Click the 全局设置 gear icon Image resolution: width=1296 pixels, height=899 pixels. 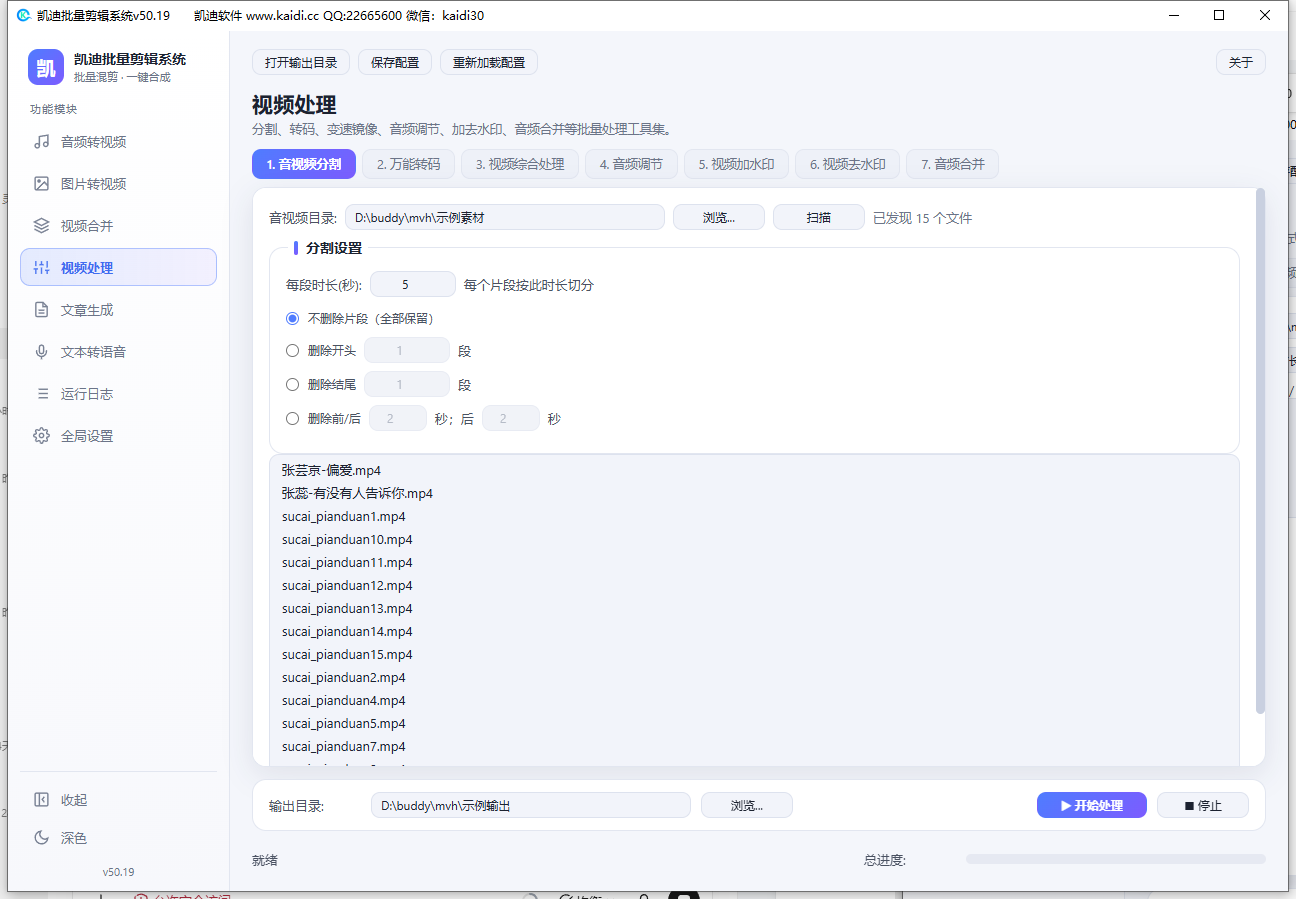point(42,436)
